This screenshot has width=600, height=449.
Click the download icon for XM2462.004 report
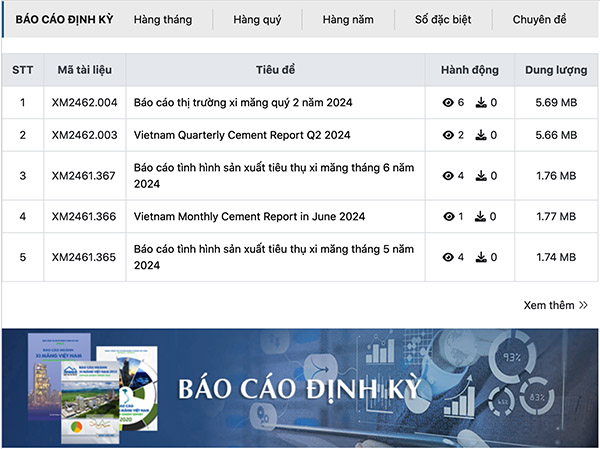(481, 102)
